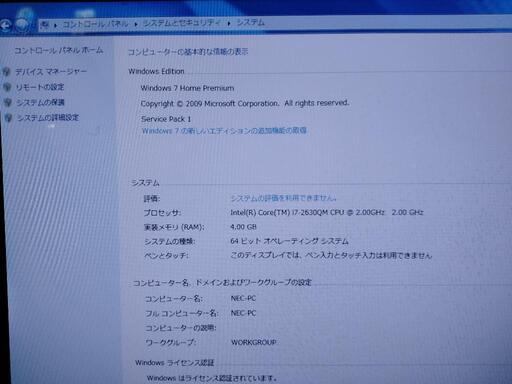
Task: Click Windows 7 new edition features link
Action: coord(224,131)
